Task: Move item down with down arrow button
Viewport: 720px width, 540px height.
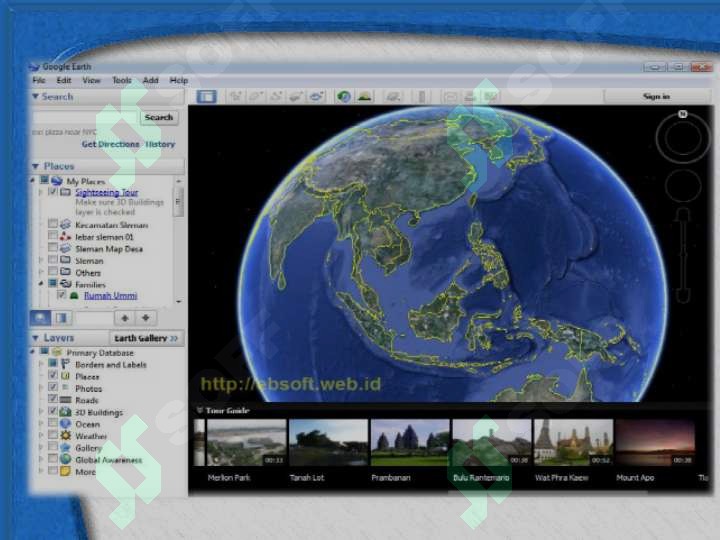Action: (x=146, y=317)
